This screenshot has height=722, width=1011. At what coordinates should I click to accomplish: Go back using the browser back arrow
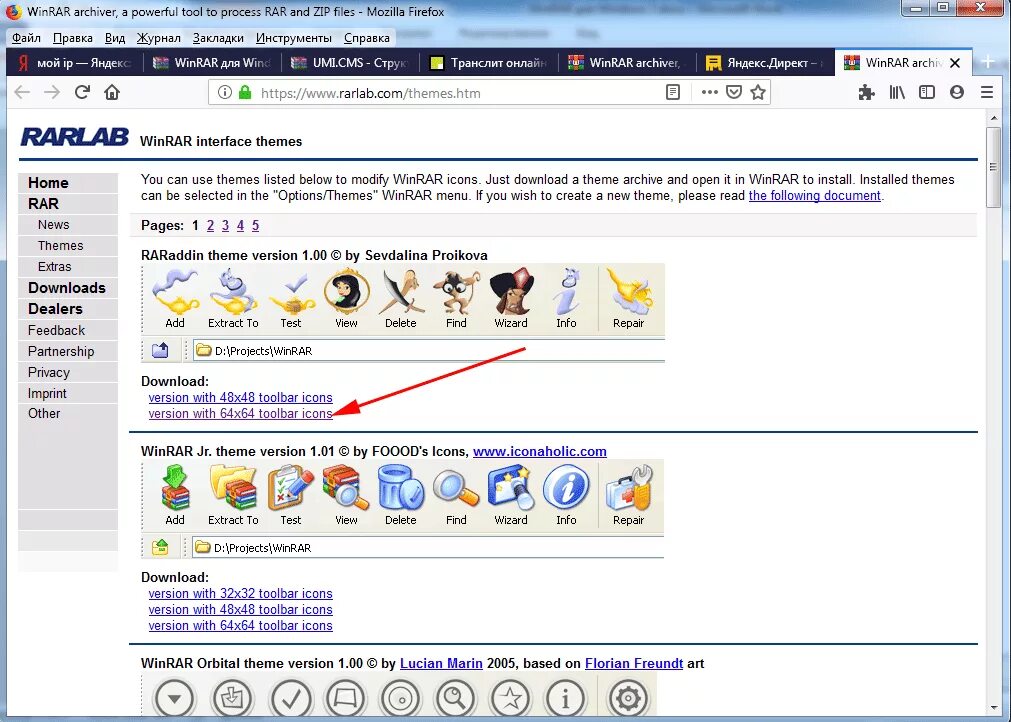point(22,92)
